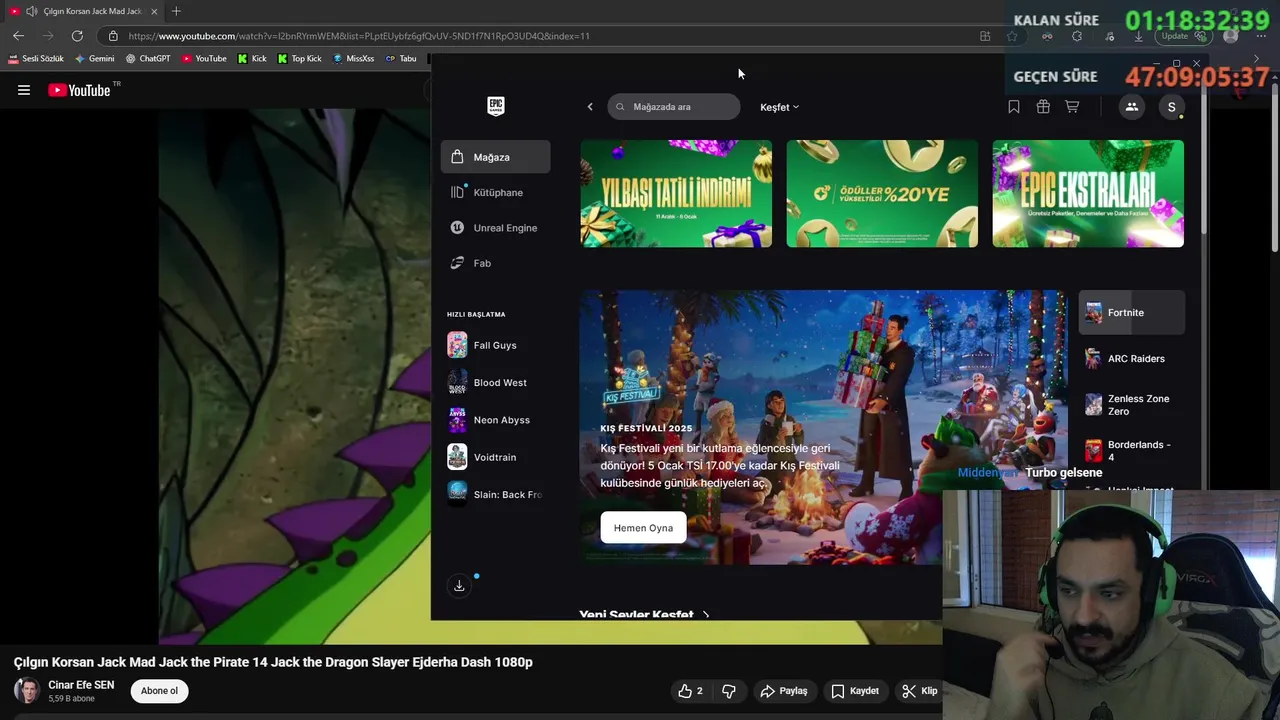The height and width of the screenshot is (720, 1280).
Task: Add page to favorites with star icon
Action: (x=1012, y=36)
